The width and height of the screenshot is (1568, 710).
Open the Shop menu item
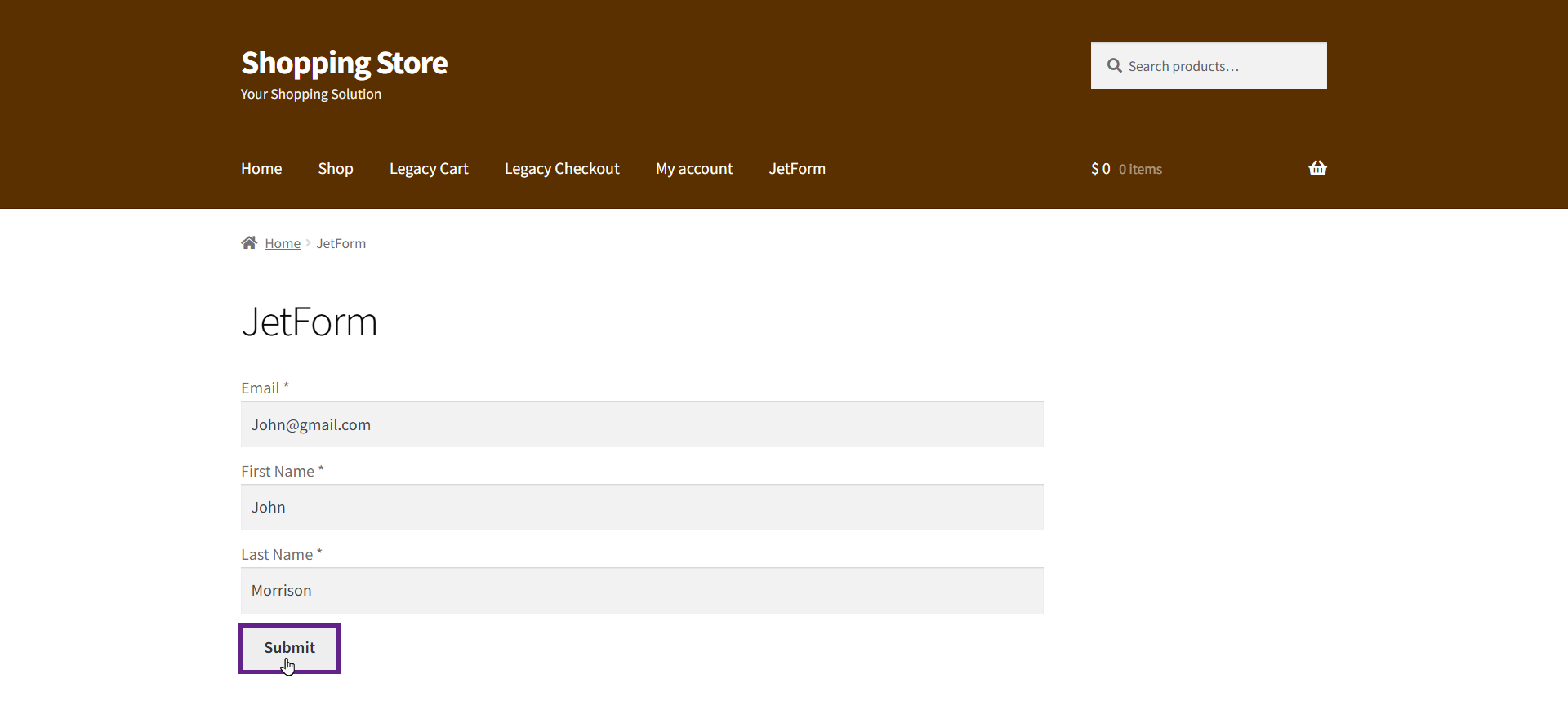coord(335,168)
